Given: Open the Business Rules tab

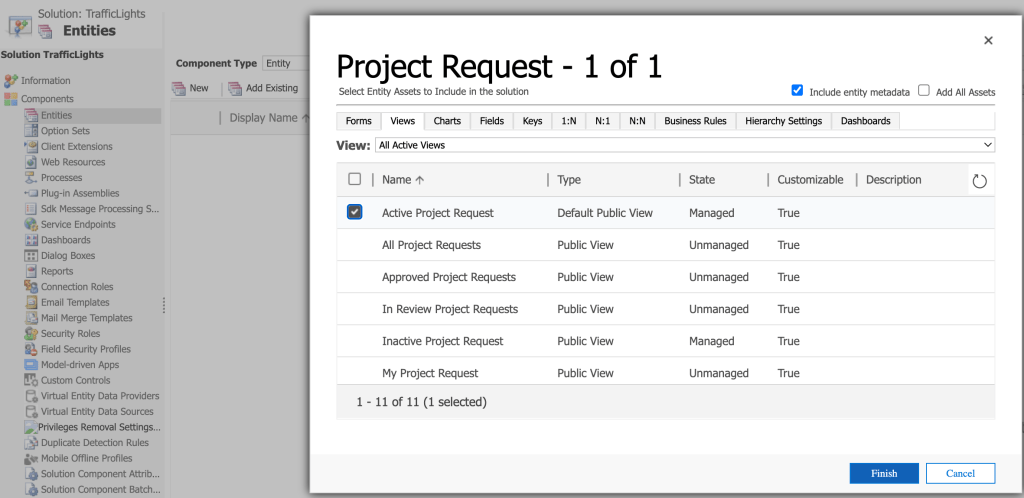Looking at the screenshot, I should pos(695,121).
